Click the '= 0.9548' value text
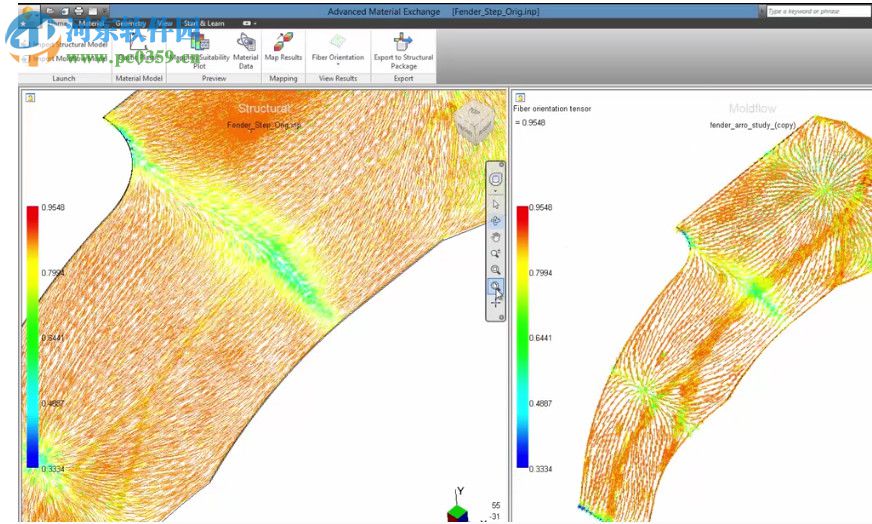The width and height of the screenshot is (872, 524). click(530, 122)
